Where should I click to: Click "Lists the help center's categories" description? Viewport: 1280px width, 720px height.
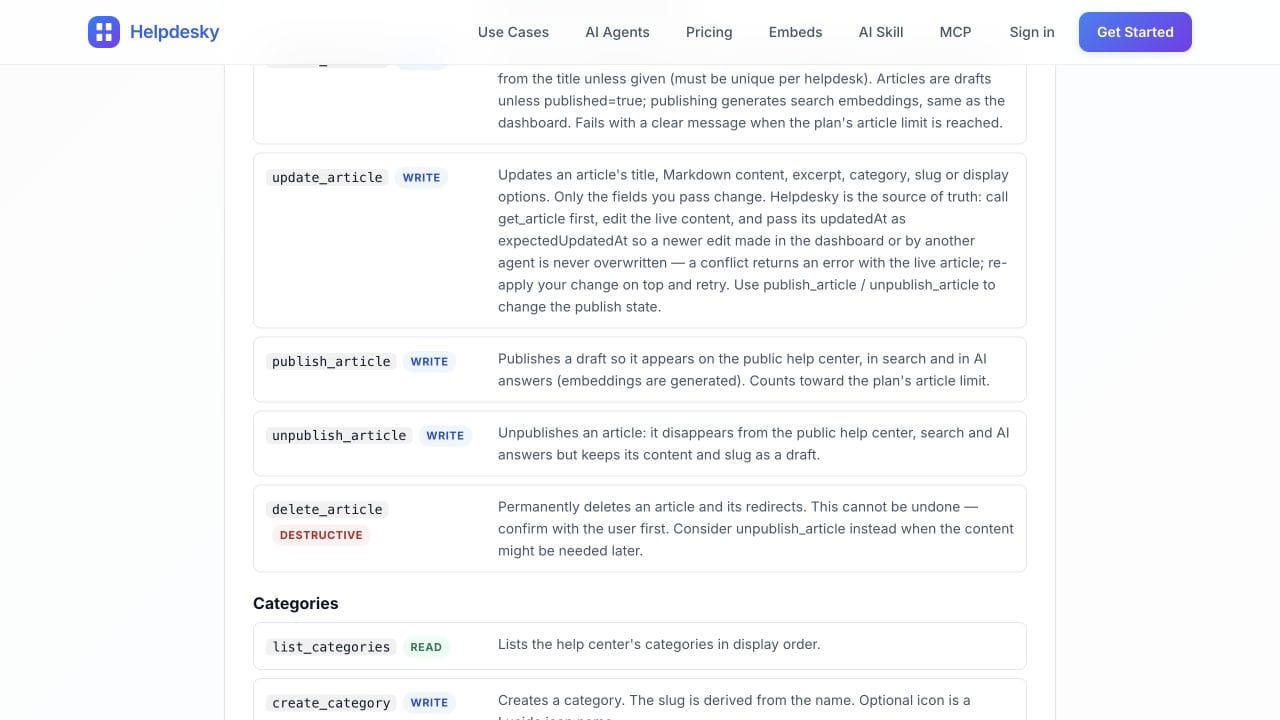[x=659, y=644]
